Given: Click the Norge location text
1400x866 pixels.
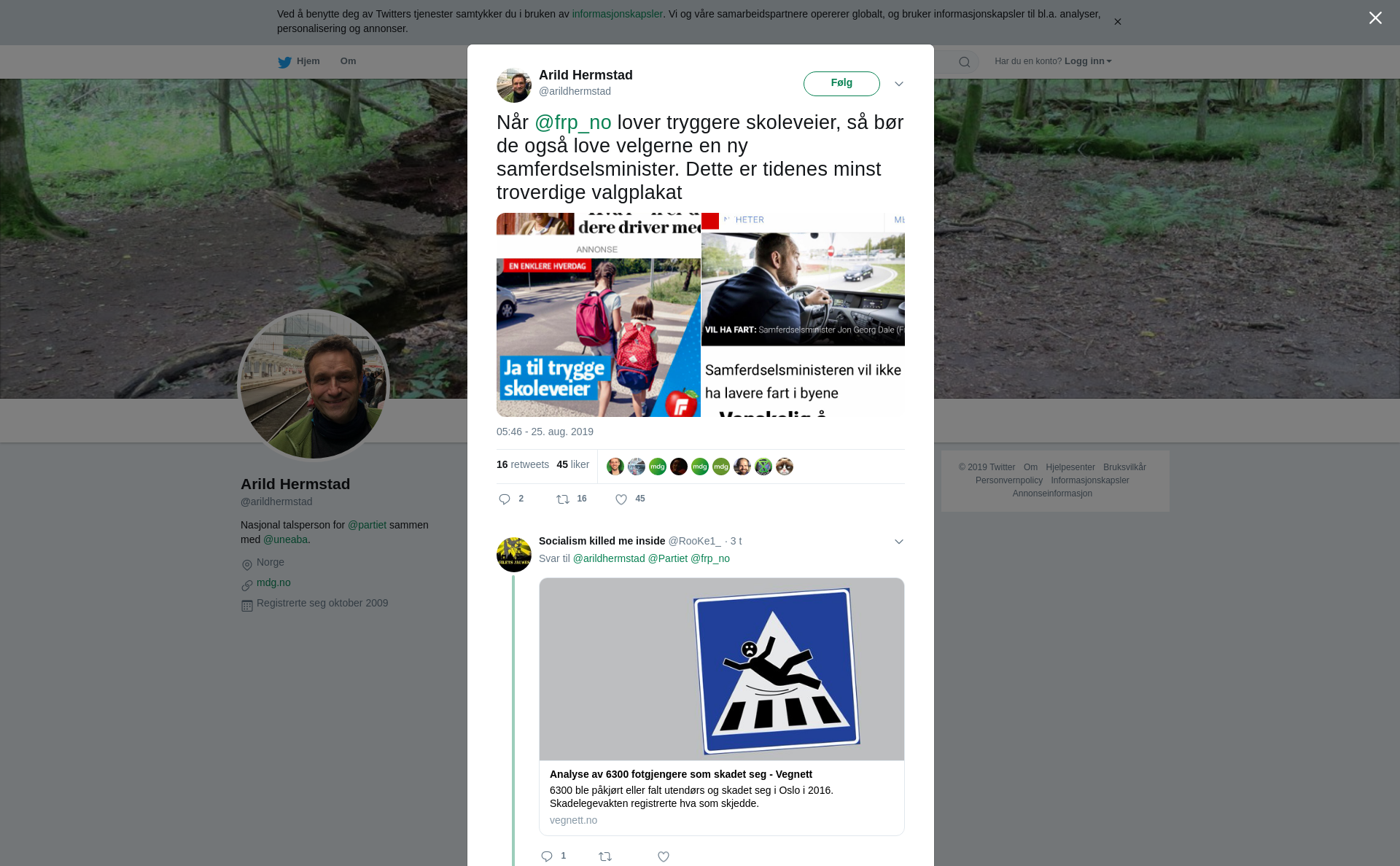Looking at the screenshot, I should point(271,562).
